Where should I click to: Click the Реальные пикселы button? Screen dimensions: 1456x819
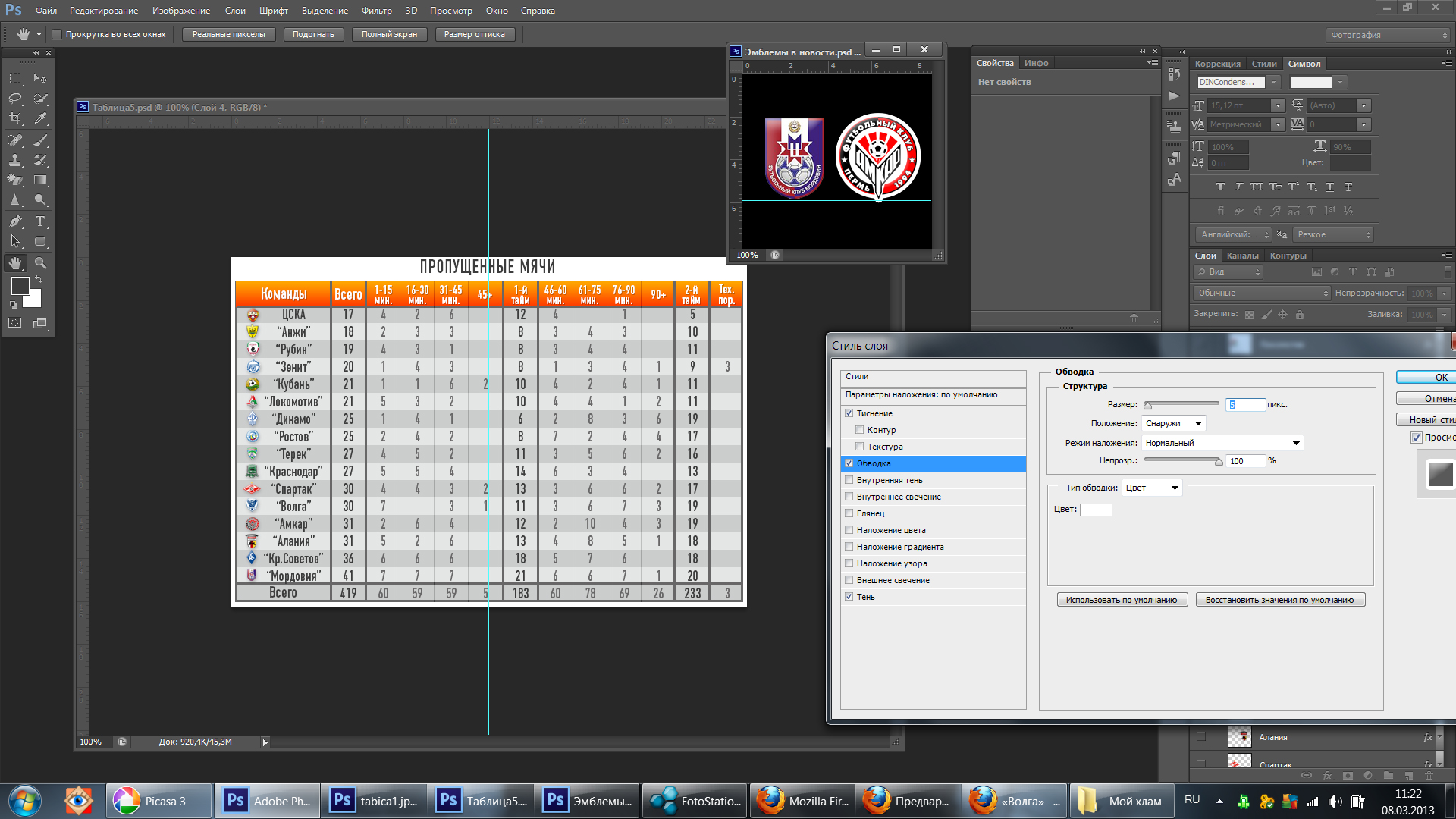click(228, 34)
